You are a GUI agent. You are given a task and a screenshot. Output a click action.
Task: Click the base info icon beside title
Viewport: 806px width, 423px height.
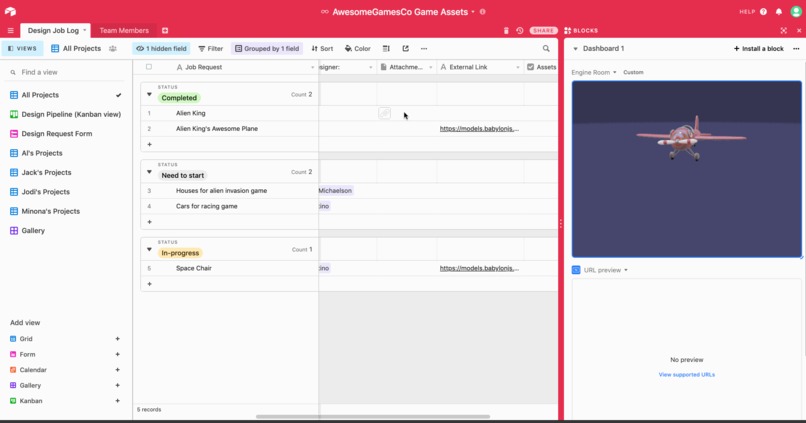483,11
